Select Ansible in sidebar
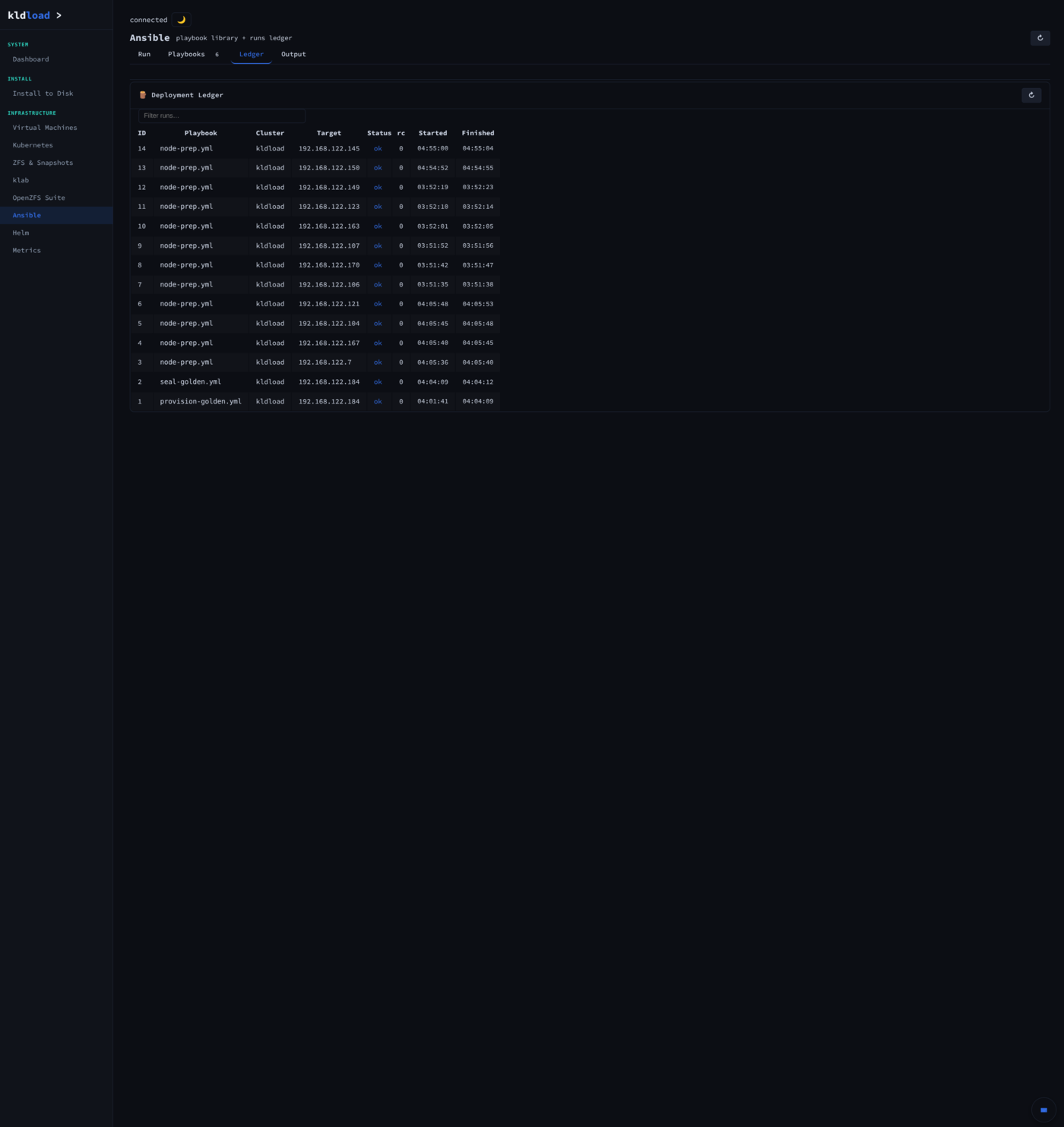Viewport: 1064px width, 1127px height. pos(56,215)
